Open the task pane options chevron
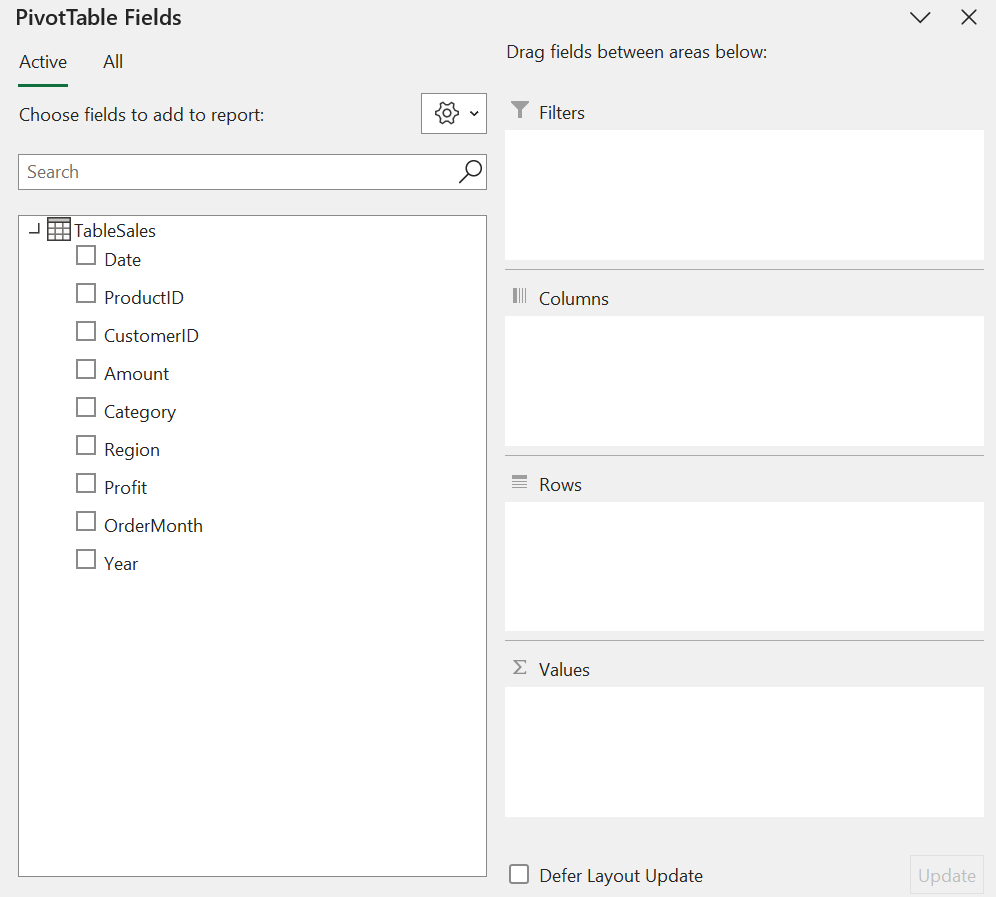Screen dimensions: 996x897 (x=920, y=18)
